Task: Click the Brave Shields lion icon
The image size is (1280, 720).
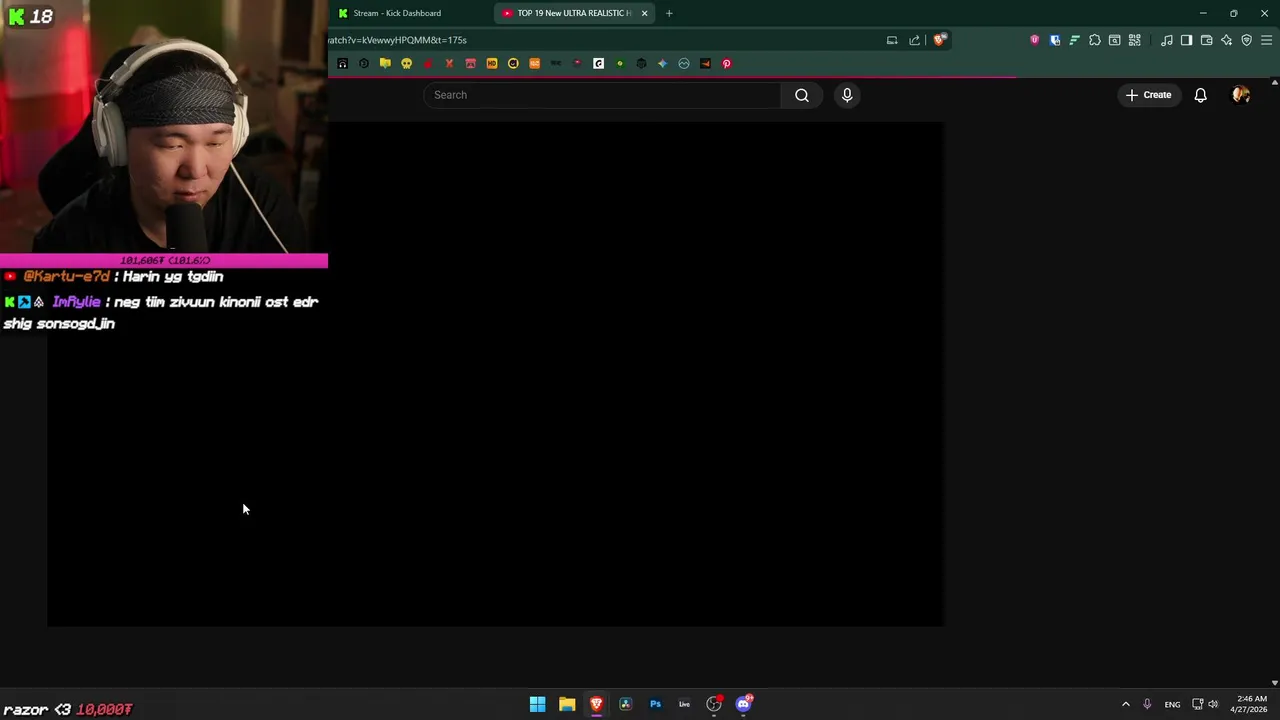Action: pos(939,40)
